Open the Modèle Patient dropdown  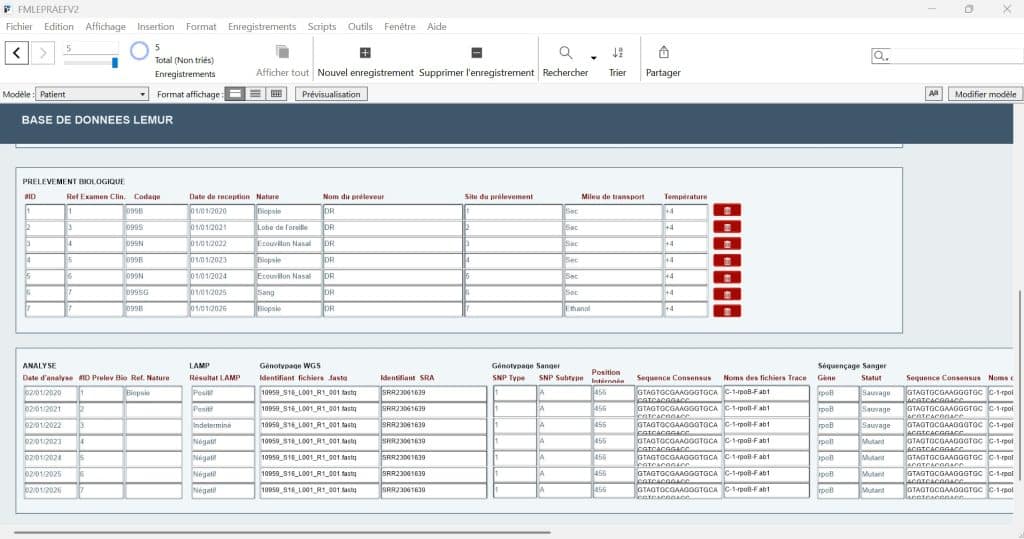tap(92, 94)
